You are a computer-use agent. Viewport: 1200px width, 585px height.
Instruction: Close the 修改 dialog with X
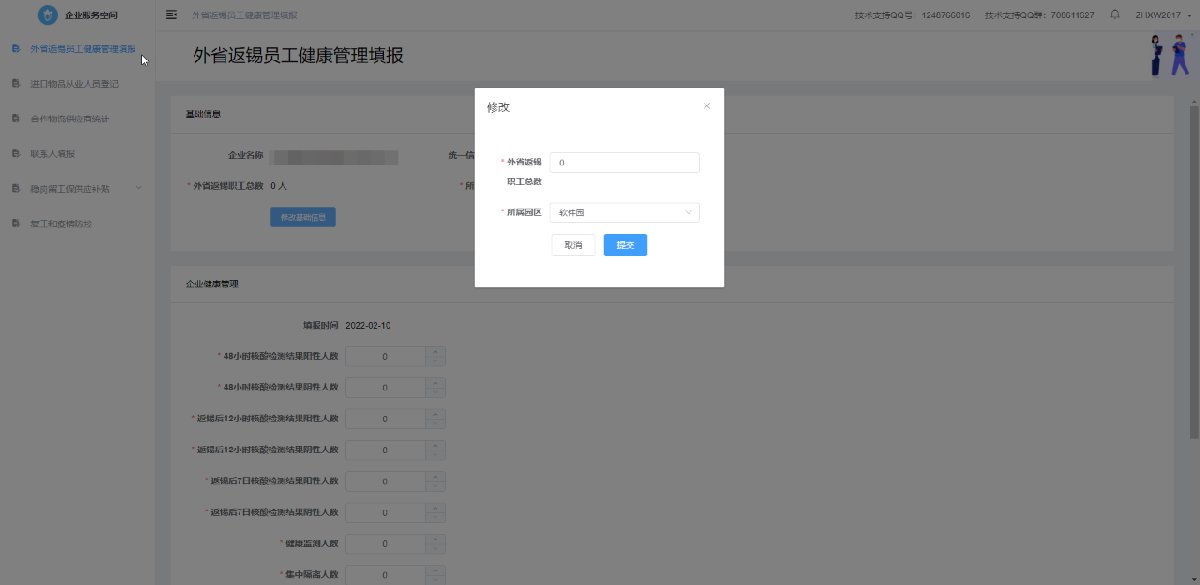[x=707, y=106]
